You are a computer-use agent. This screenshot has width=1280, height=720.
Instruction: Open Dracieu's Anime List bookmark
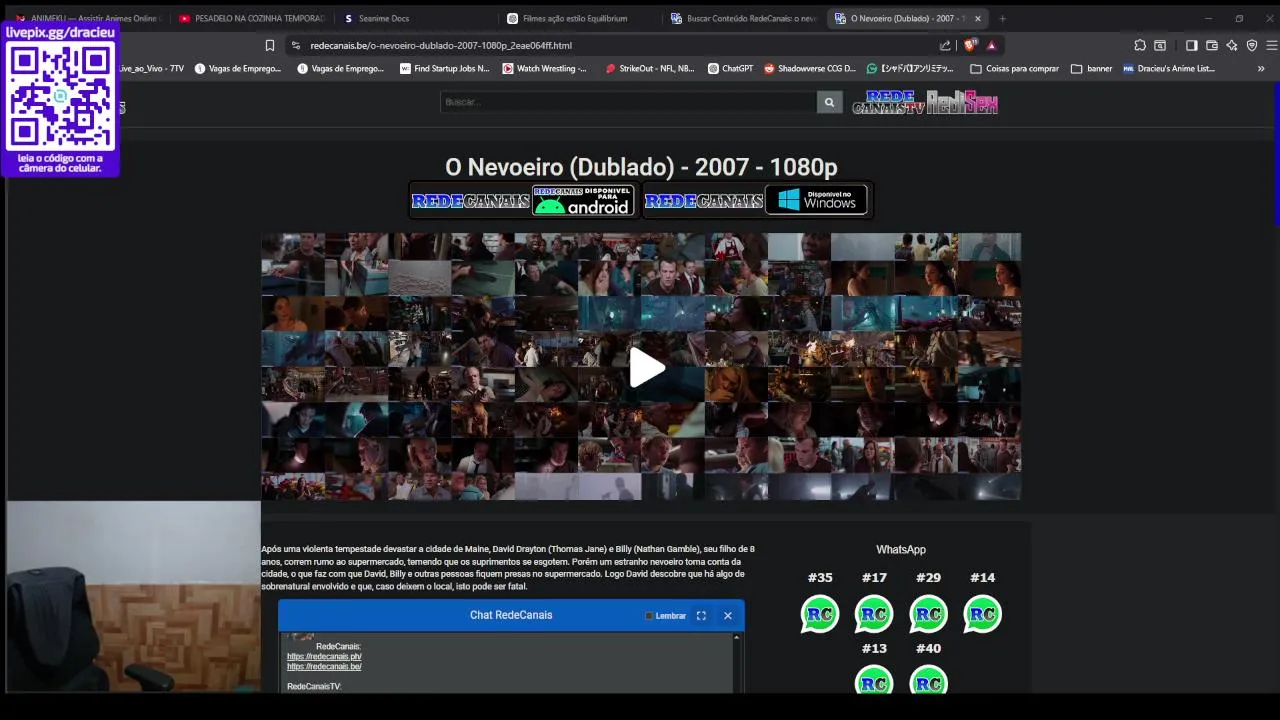pyautogui.click(x=1168, y=69)
